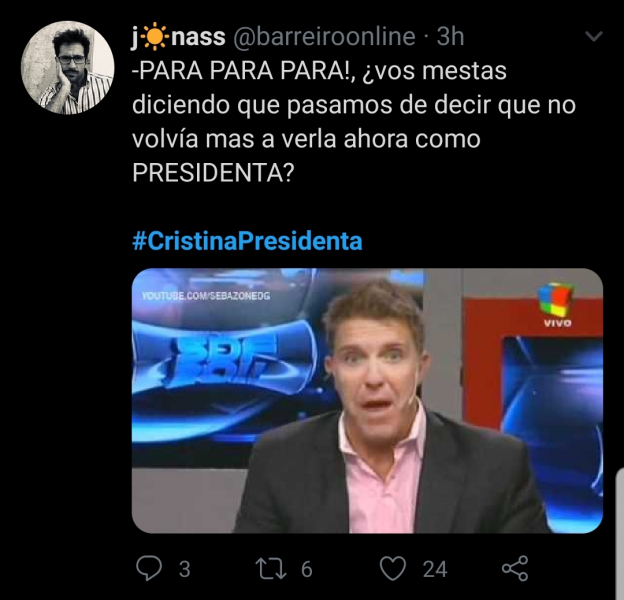Viewport: 624px width, 600px height.
Task: Open the share icon options
Action: pos(515,568)
